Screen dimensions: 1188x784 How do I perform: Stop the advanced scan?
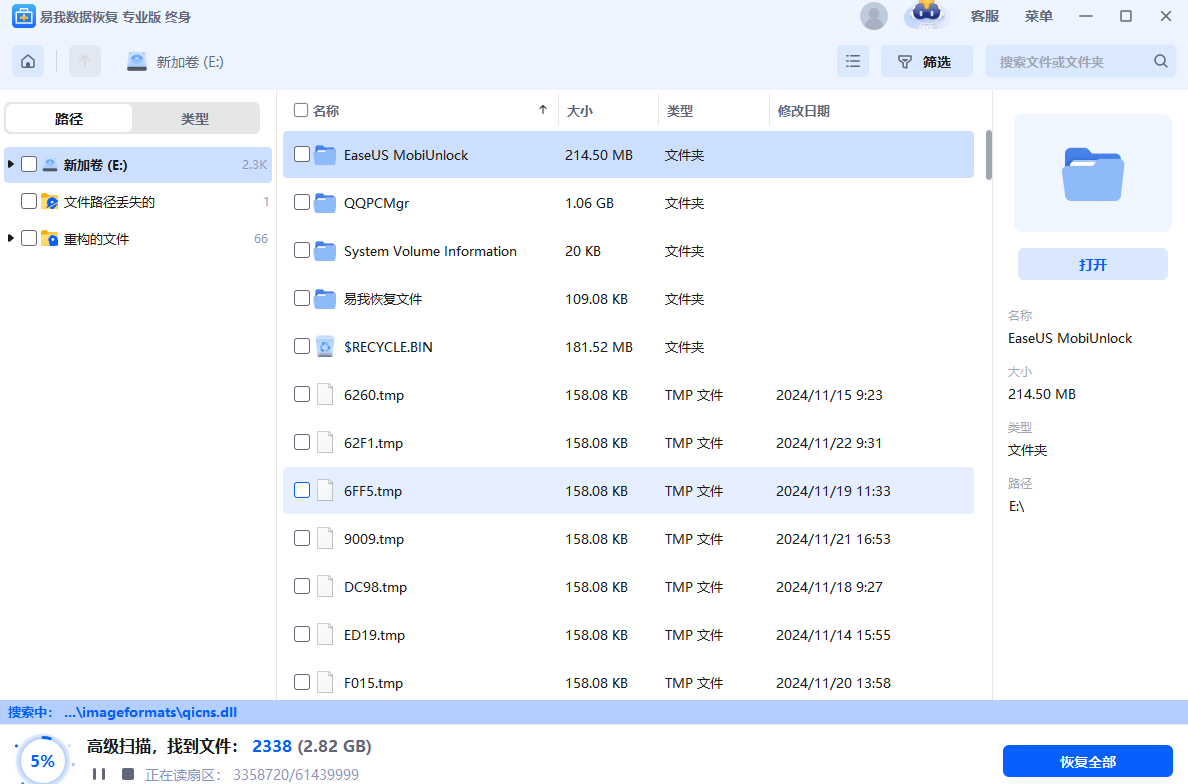point(128,774)
